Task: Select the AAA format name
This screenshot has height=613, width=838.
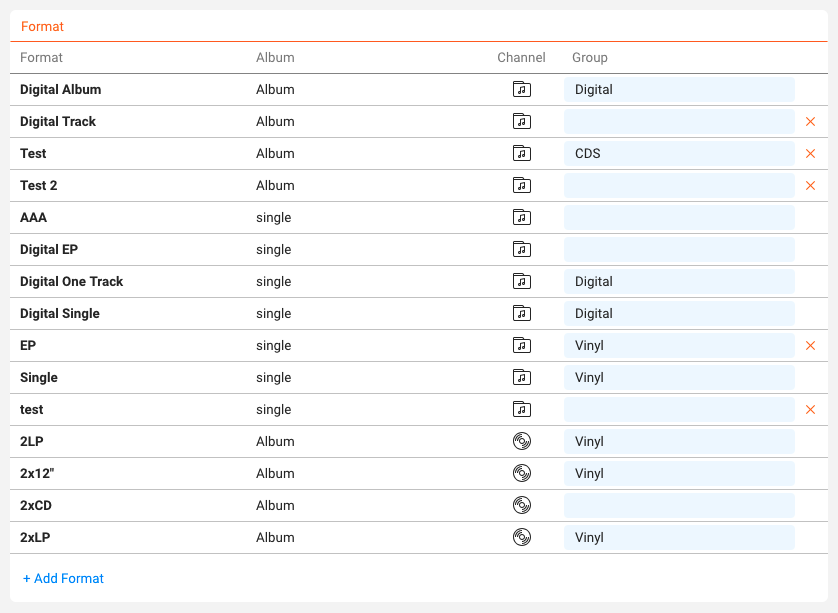Action: (33, 218)
